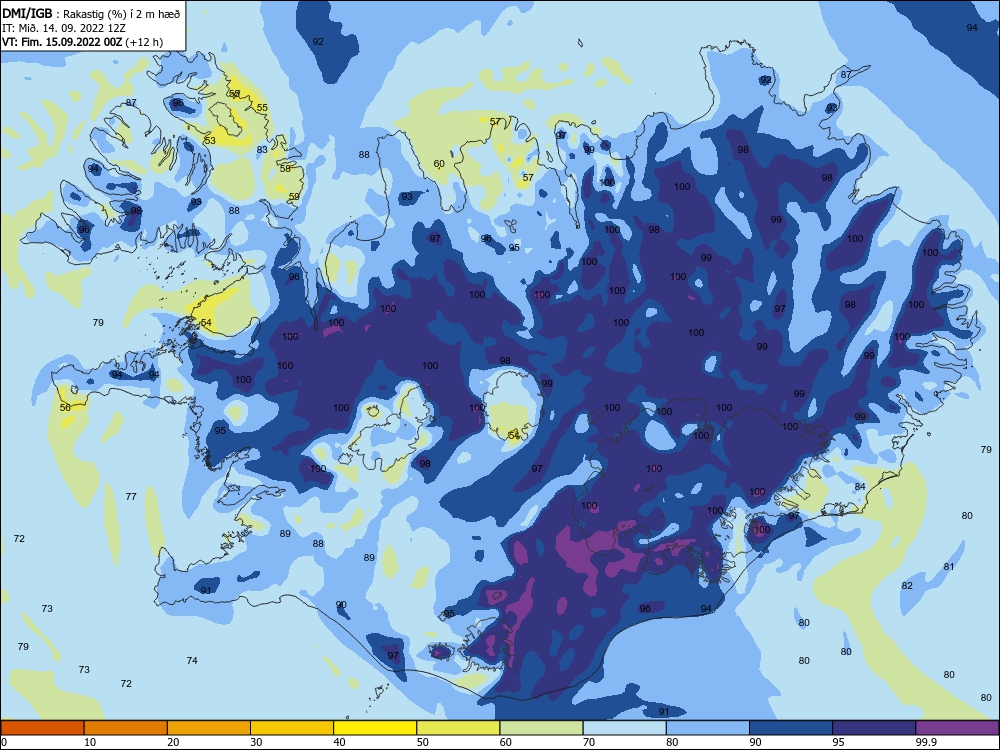The height and width of the screenshot is (750, 1000).
Task: Click the map value 53
Action: 210,140
